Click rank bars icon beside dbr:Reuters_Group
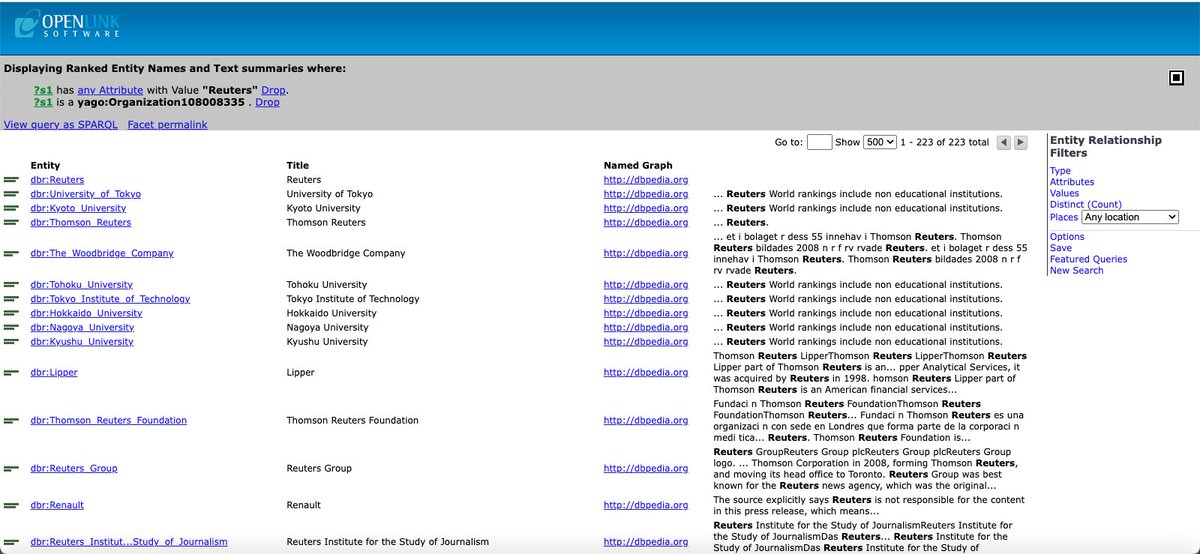This screenshot has height=554, width=1200. [11, 468]
